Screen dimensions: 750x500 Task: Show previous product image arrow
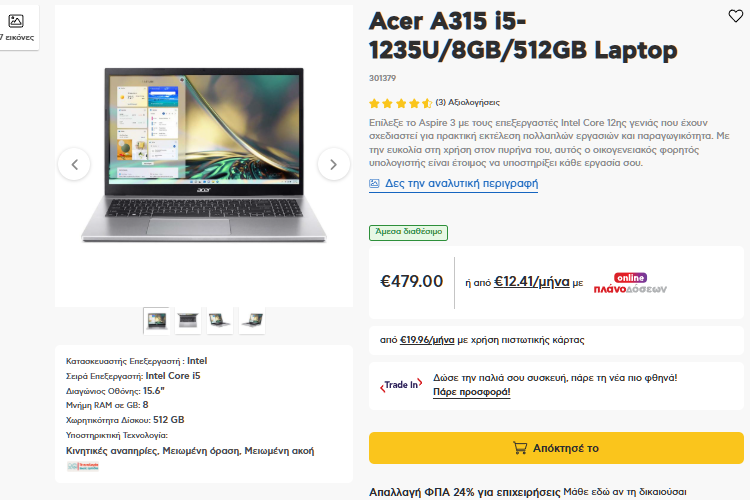[74, 165]
